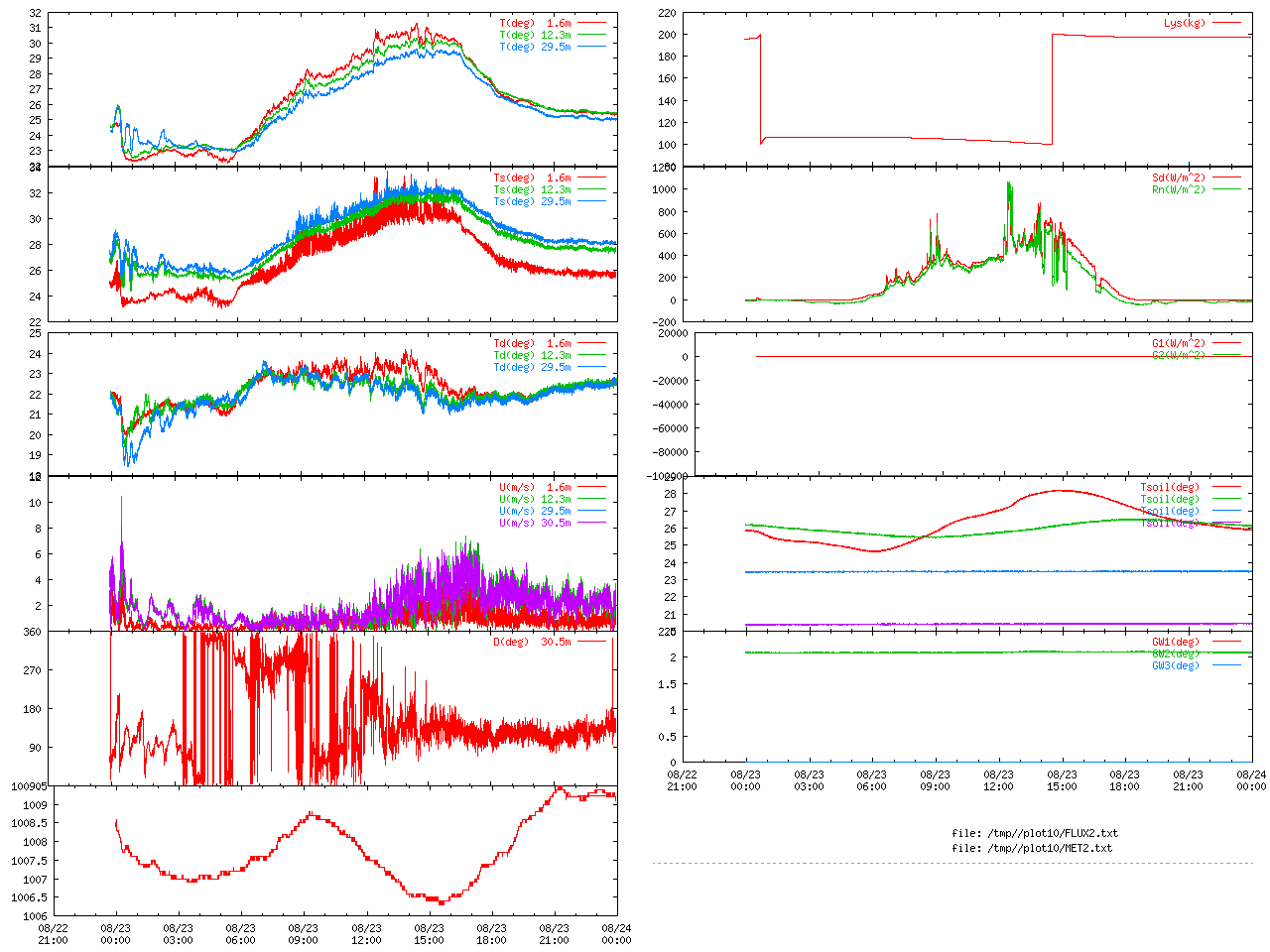
Task: Click the 1008.5 y-axis label on pressure plot
Action: 29,824
